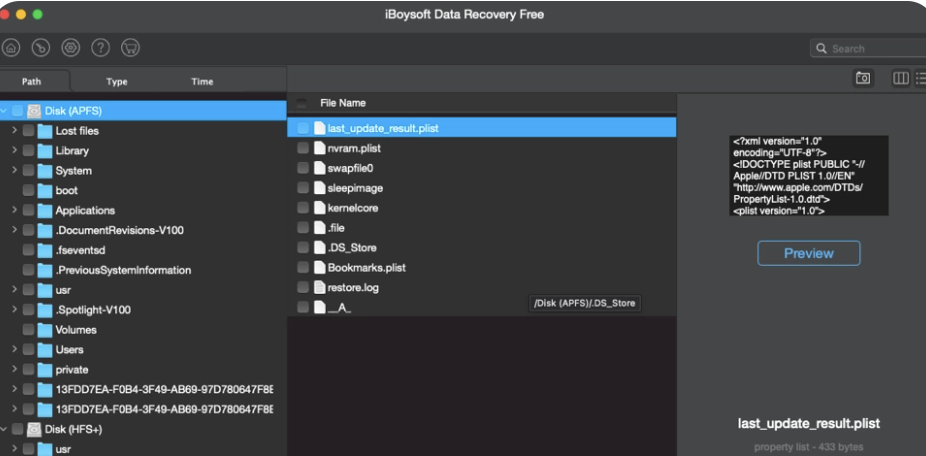Open the scan/recover toolbar icon

[x=41, y=48]
